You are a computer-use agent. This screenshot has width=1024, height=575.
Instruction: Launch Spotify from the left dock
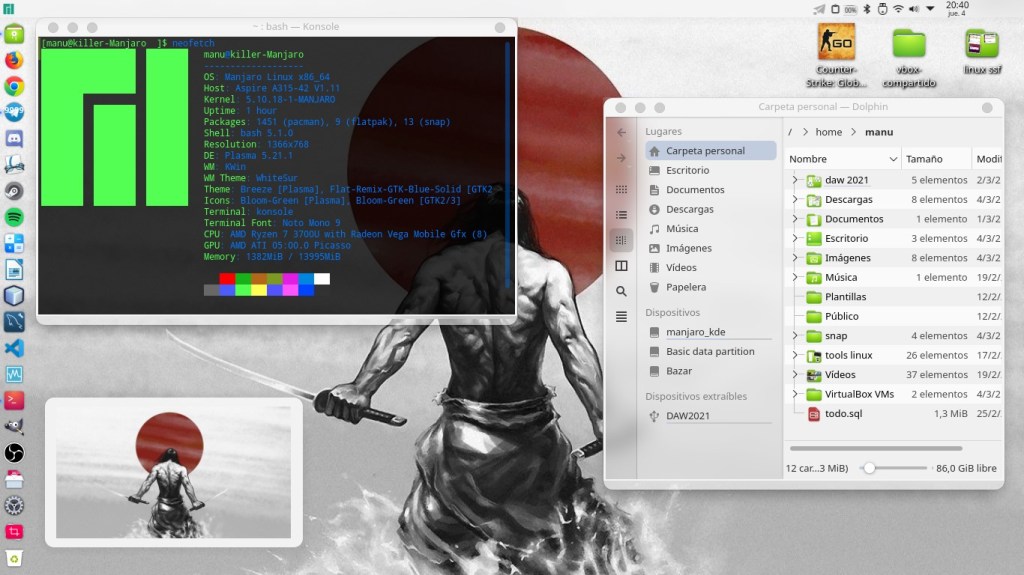coord(14,217)
